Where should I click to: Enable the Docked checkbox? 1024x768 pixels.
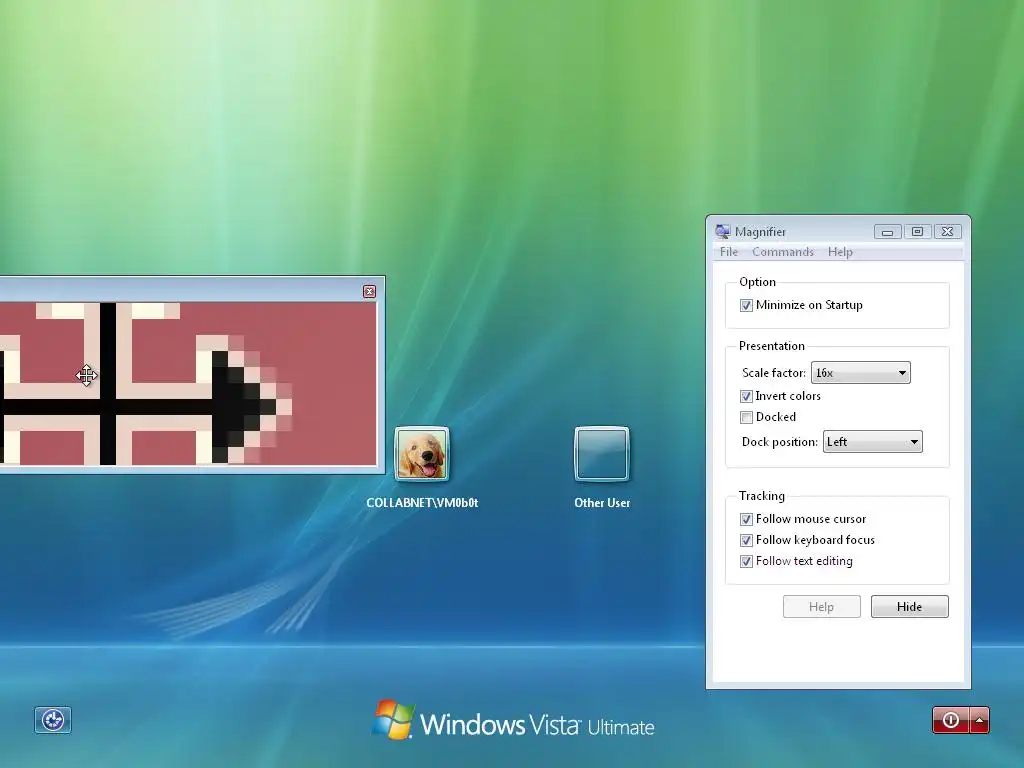(746, 417)
